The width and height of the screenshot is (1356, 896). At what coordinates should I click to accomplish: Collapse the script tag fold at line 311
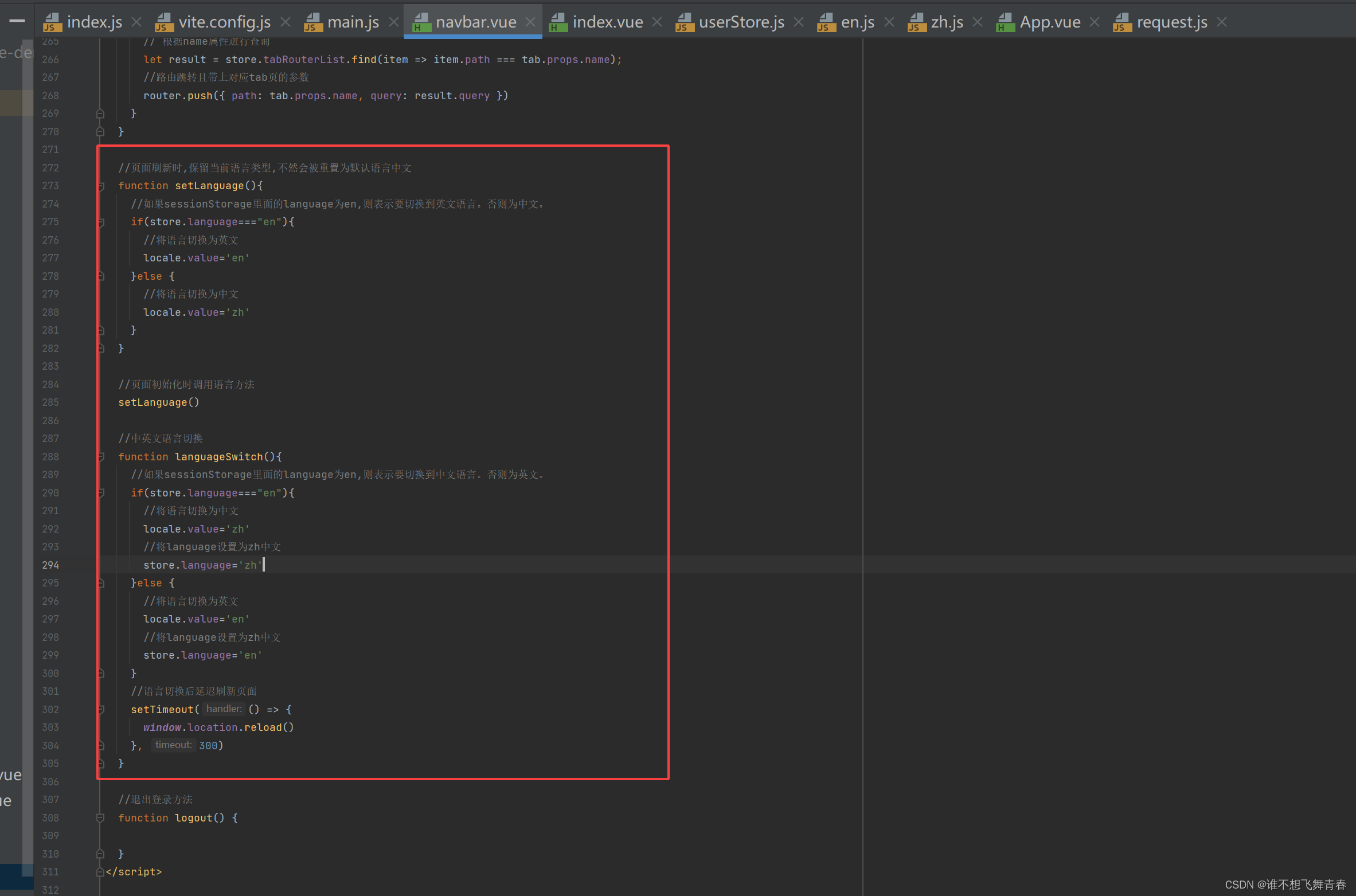[x=100, y=872]
